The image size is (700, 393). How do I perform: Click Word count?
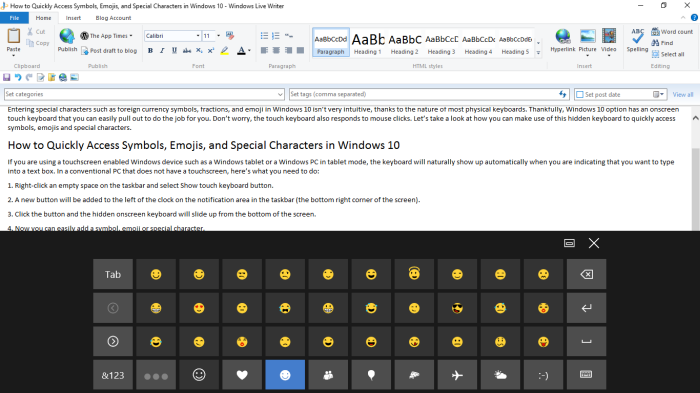pyautogui.click(x=672, y=32)
